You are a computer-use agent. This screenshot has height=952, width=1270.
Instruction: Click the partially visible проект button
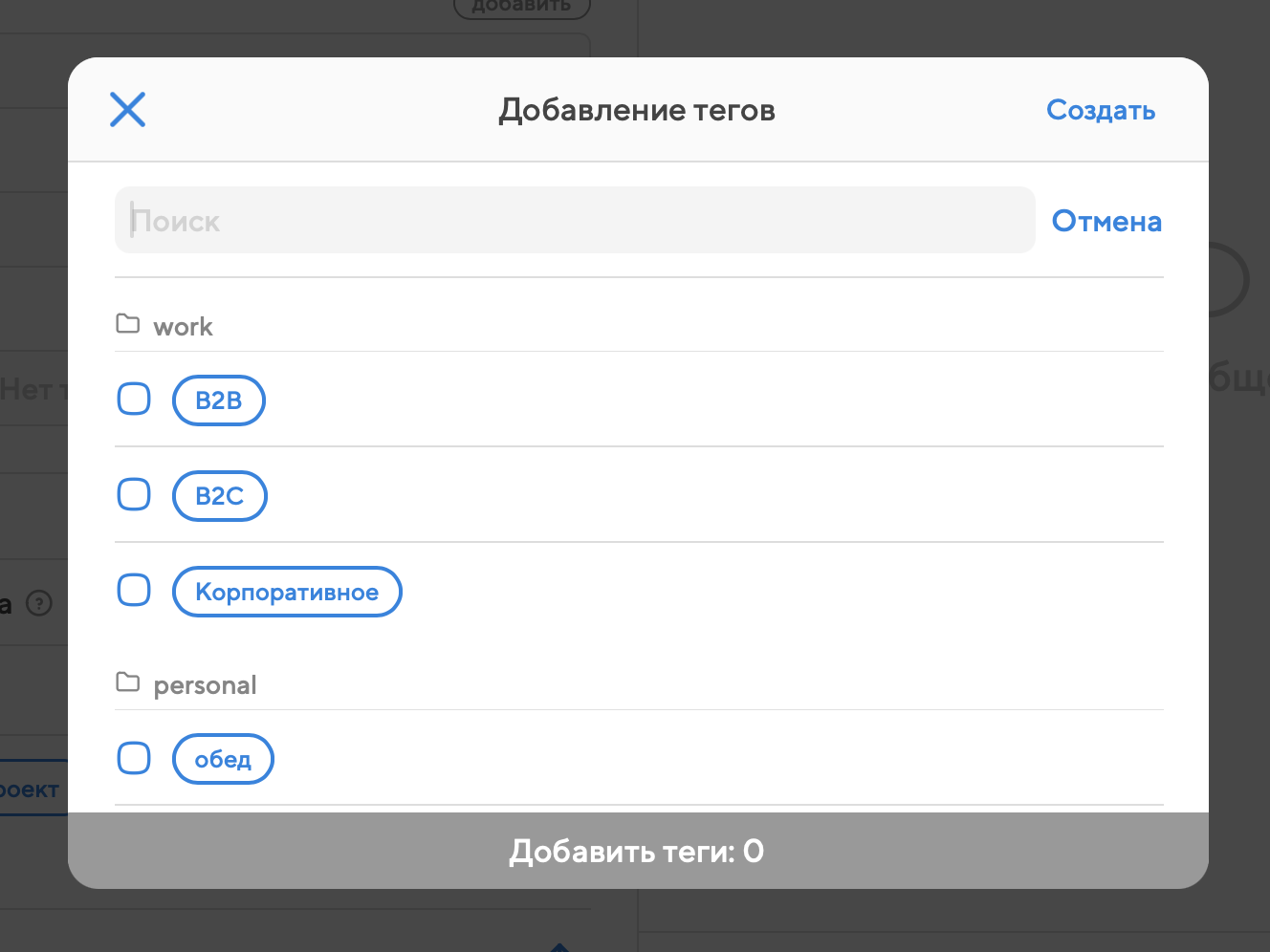coord(32,790)
